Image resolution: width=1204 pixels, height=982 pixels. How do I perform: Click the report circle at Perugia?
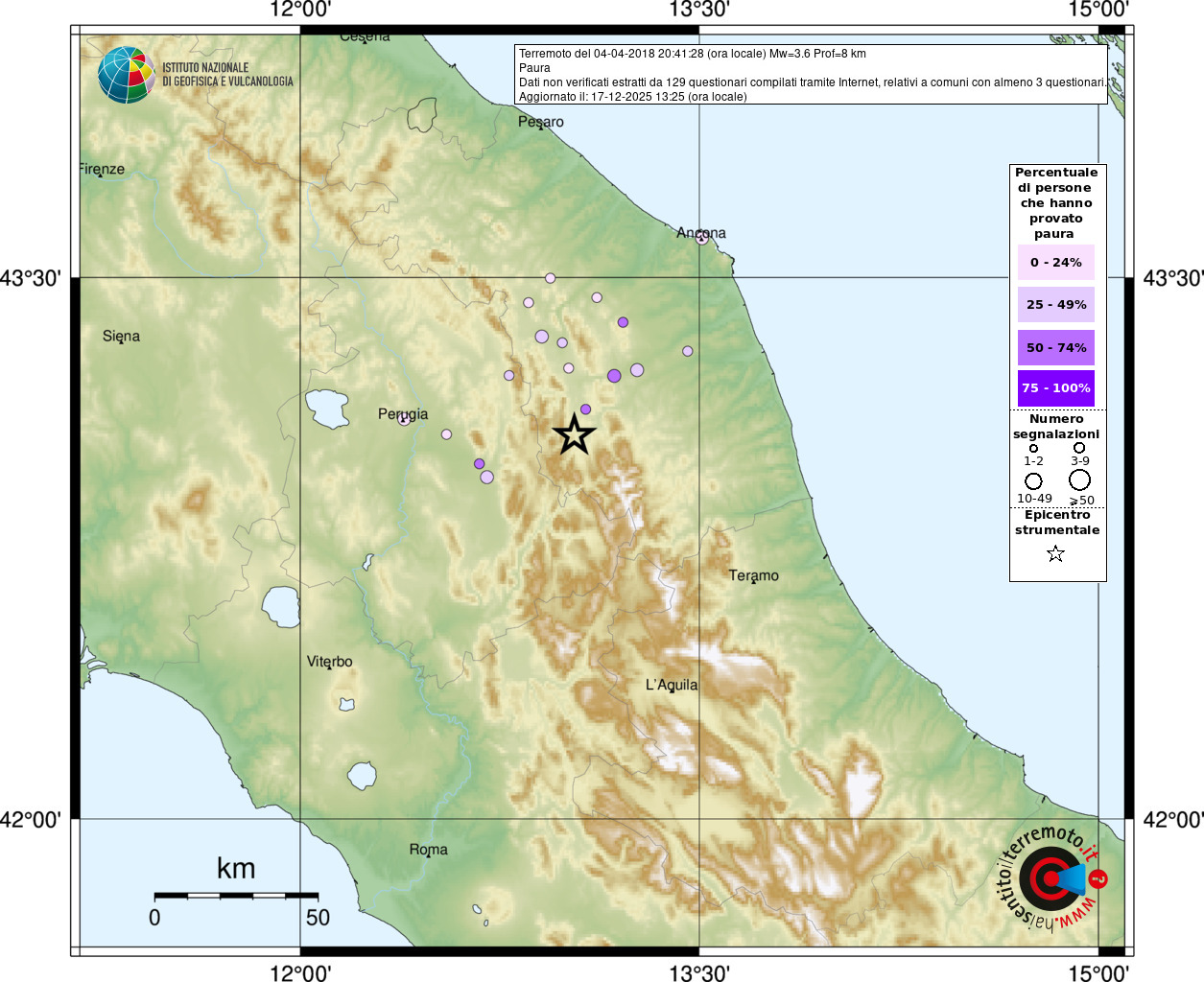pyautogui.click(x=404, y=419)
